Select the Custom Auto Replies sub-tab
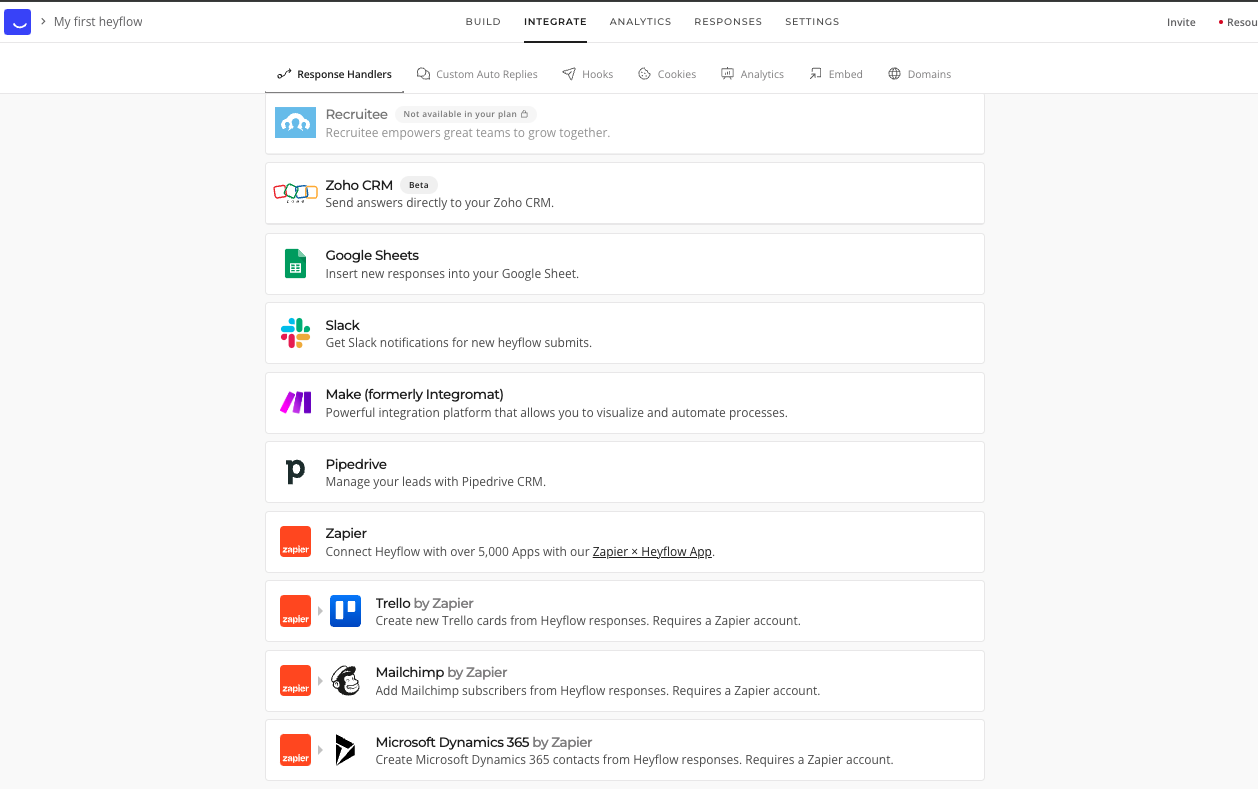This screenshot has height=789, width=1258. coord(477,74)
